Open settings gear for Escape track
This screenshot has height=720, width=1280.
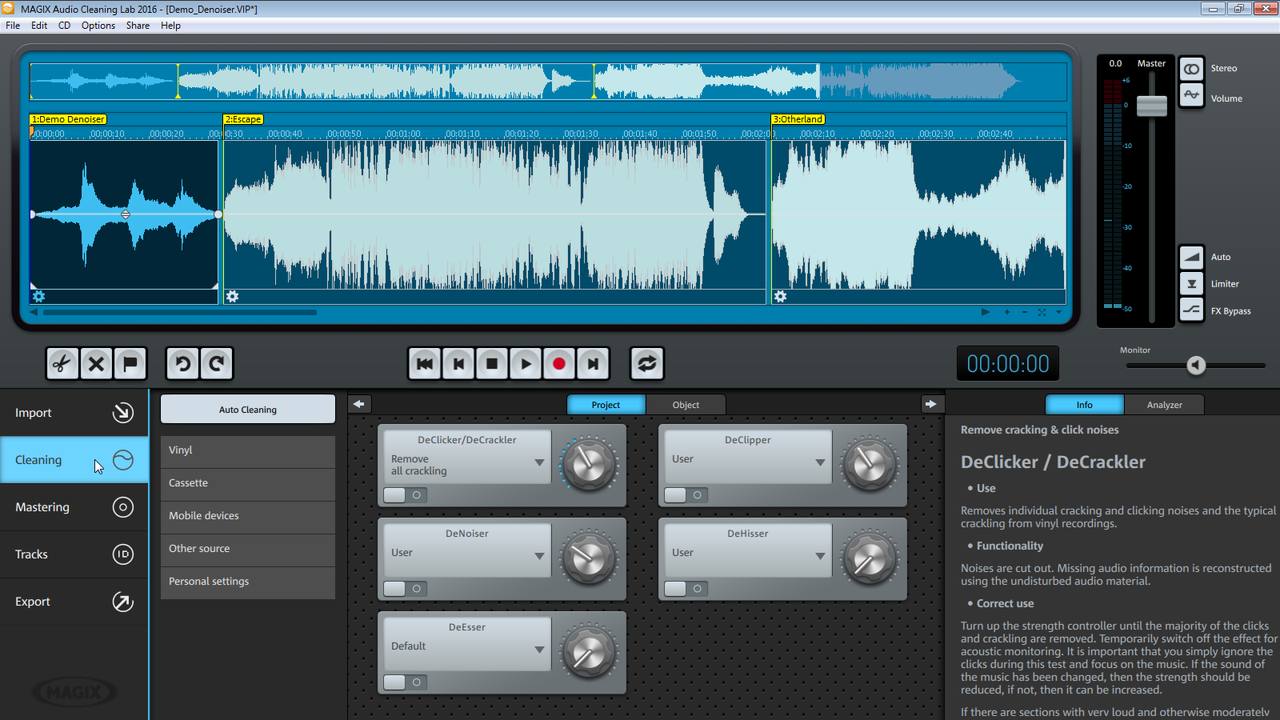pyautogui.click(x=232, y=297)
